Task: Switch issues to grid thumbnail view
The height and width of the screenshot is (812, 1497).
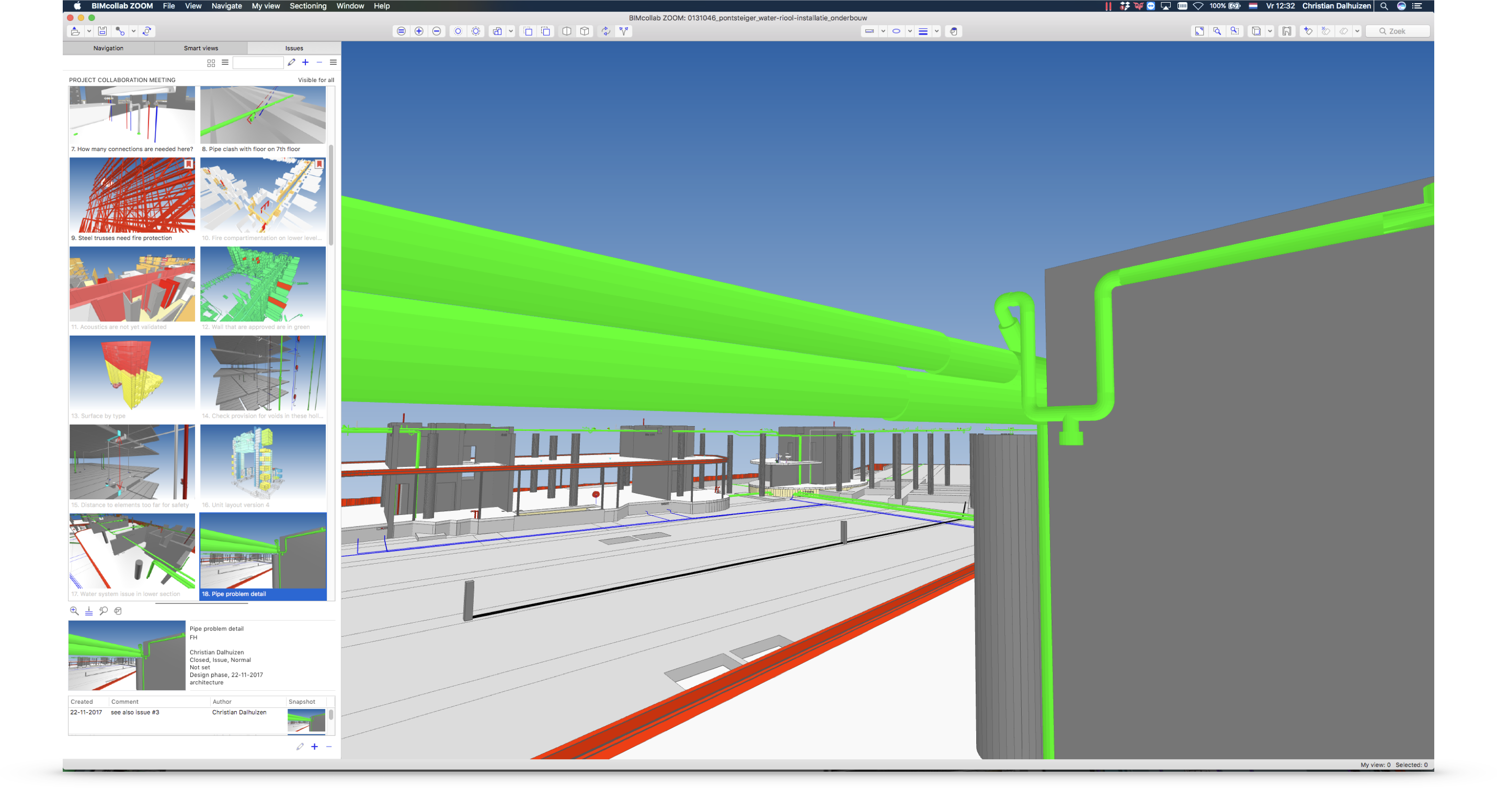Action: pyautogui.click(x=211, y=63)
